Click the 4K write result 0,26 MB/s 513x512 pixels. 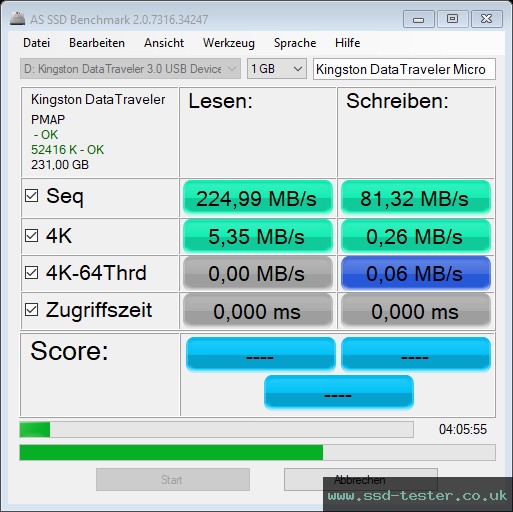click(416, 236)
